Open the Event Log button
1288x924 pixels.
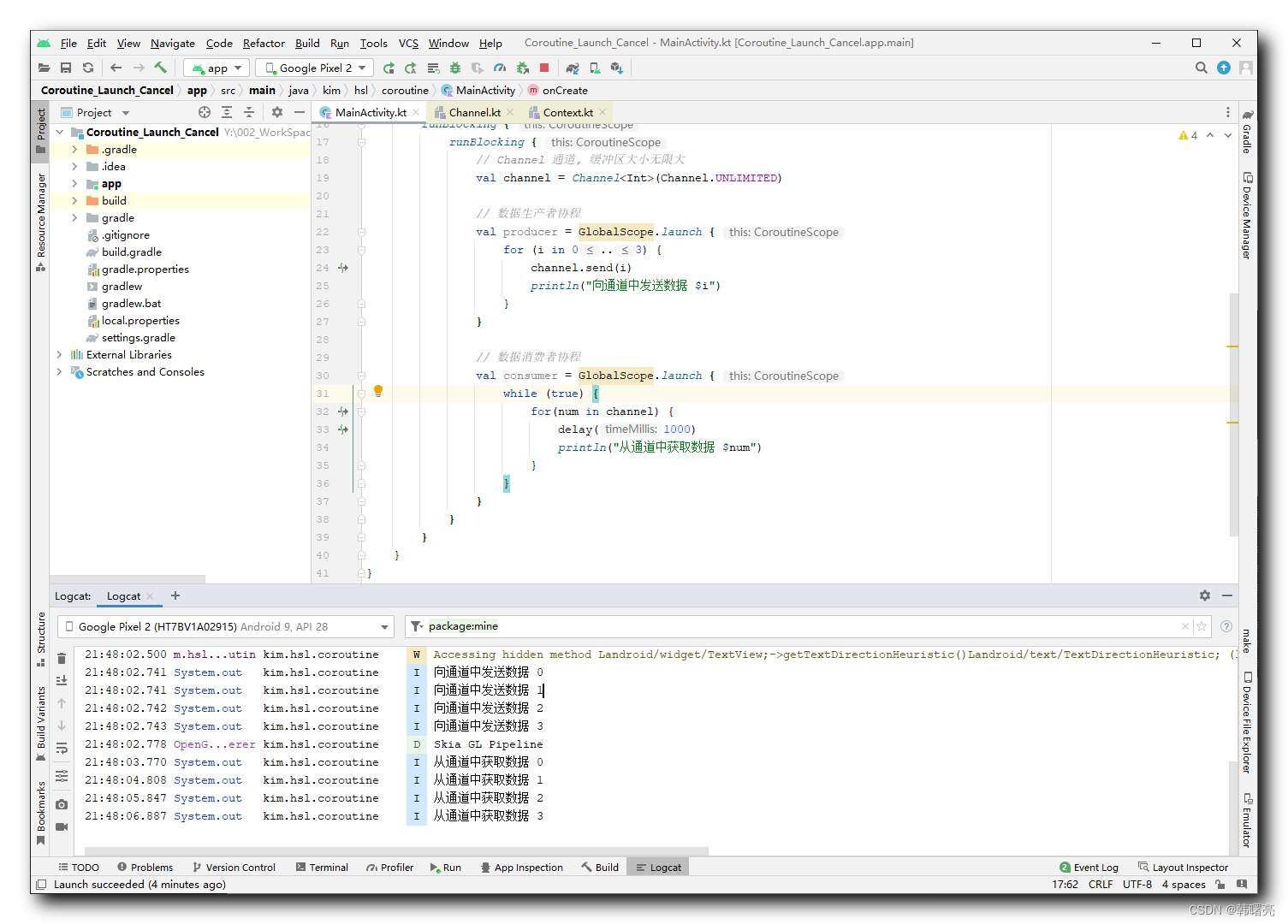[x=1089, y=867]
